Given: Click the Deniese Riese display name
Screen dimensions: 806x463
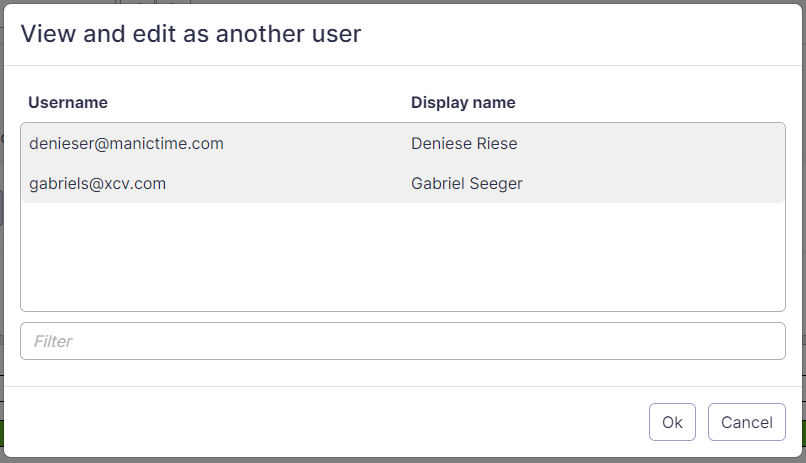Looking at the screenshot, I should pyautogui.click(x=464, y=143).
